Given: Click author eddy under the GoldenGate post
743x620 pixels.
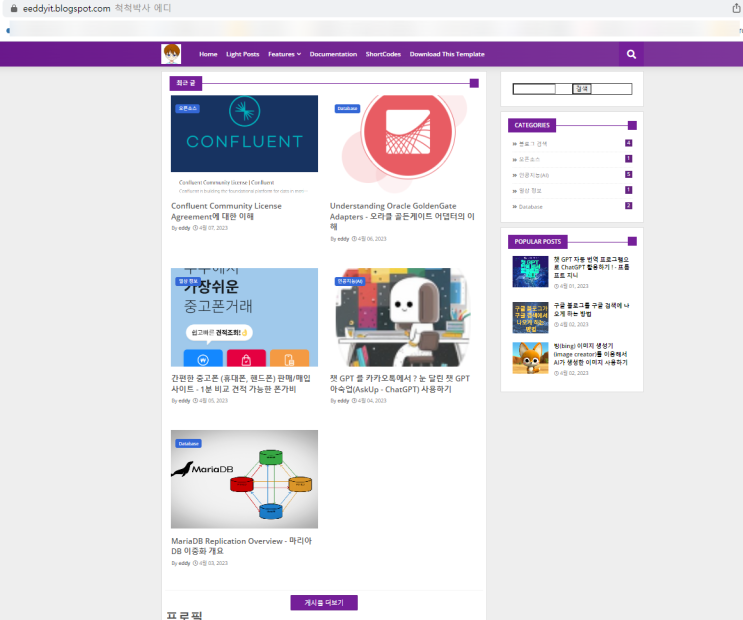Looking at the screenshot, I should click(x=343, y=239).
